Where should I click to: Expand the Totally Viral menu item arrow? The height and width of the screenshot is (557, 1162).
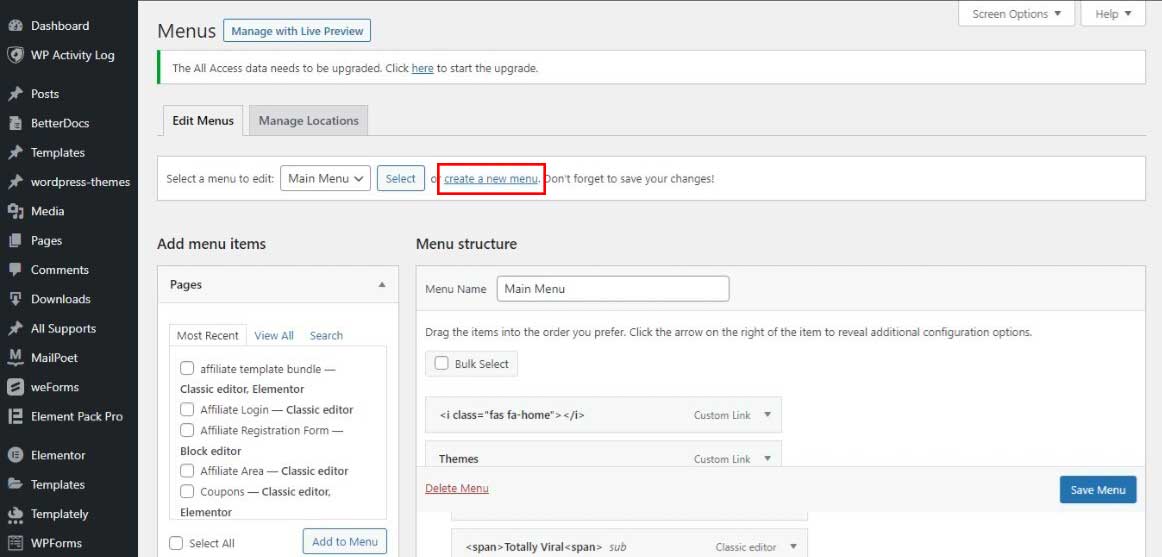coord(793,547)
